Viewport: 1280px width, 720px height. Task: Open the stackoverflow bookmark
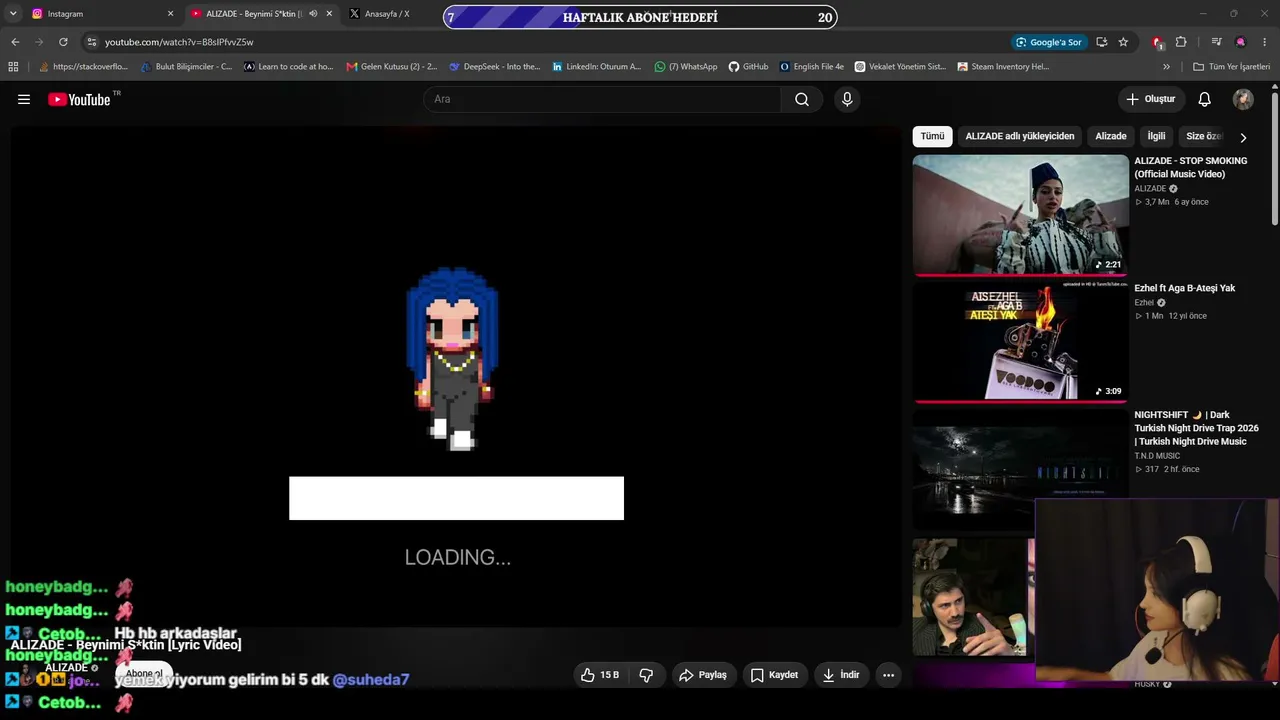click(x=83, y=67)
